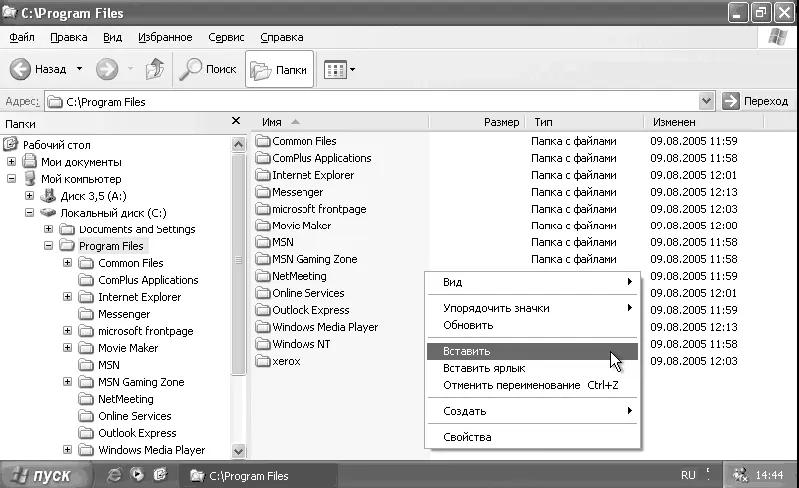Expand Internet Explorer node in tree
The image size is (799, 488).
click(x=67, y=296)
